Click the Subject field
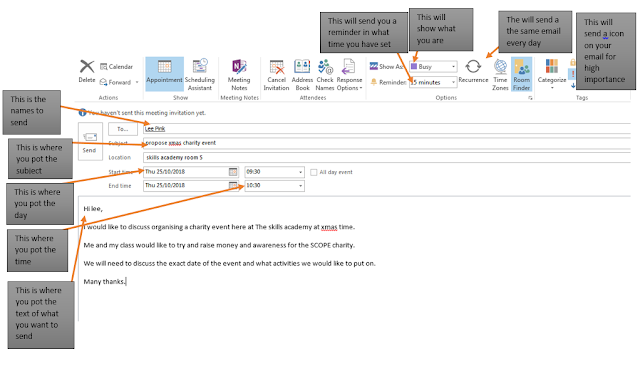640x369 pixels. pyautogui.click(x=387, y=143)
